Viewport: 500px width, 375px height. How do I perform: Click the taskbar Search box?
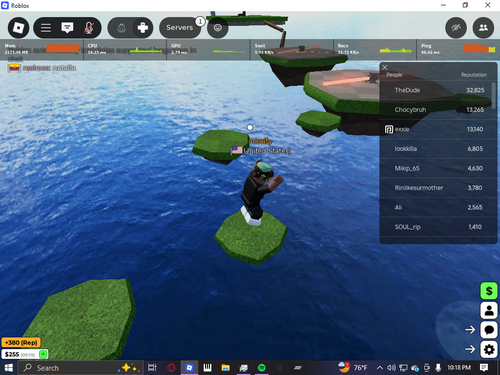[x=80, y=368]
